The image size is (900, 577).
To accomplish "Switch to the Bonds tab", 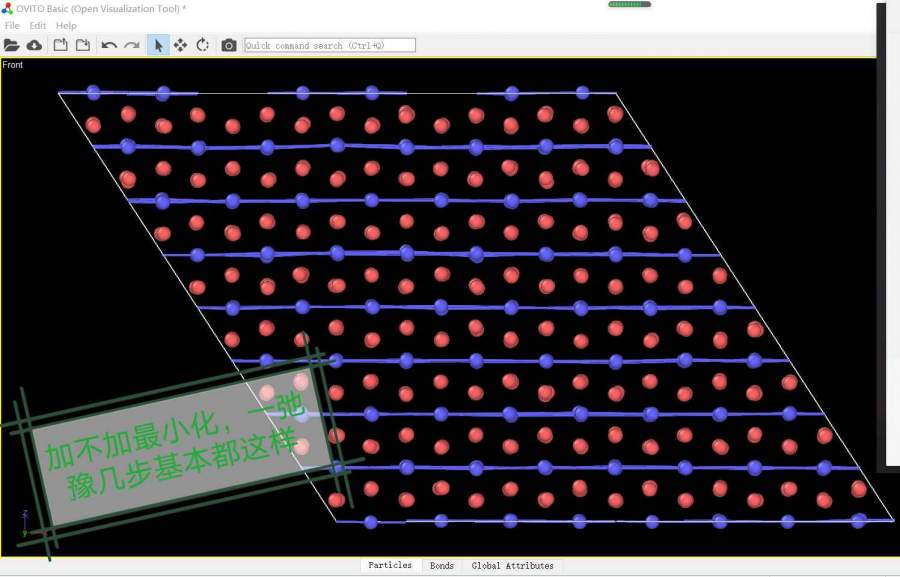I will click(x=442, y=566).
